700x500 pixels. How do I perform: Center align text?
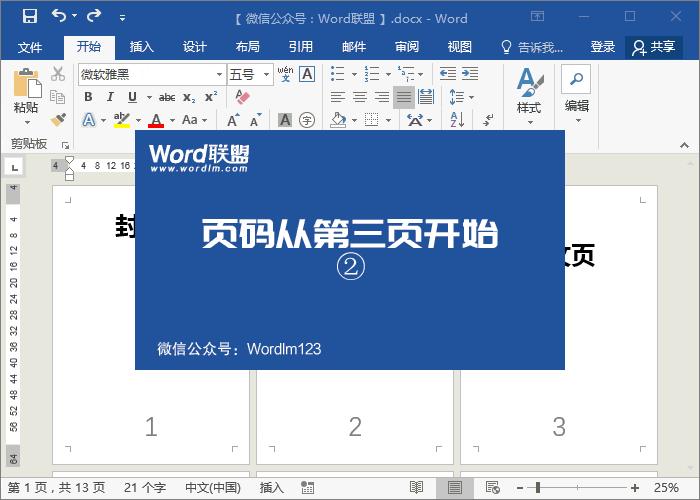click(x=360, y=97)
